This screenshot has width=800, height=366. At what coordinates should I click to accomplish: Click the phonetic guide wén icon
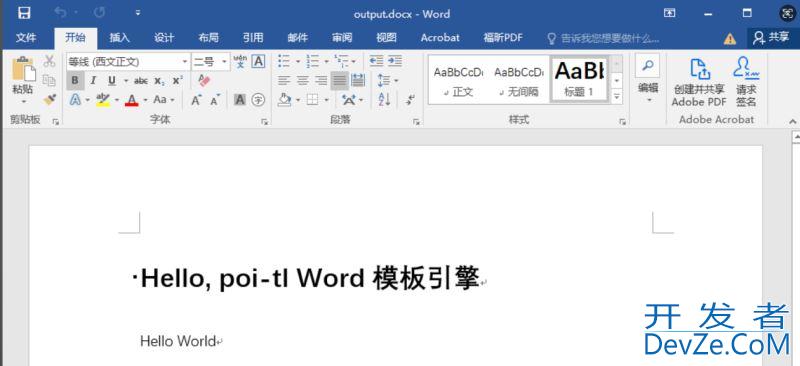pos(240,62)
